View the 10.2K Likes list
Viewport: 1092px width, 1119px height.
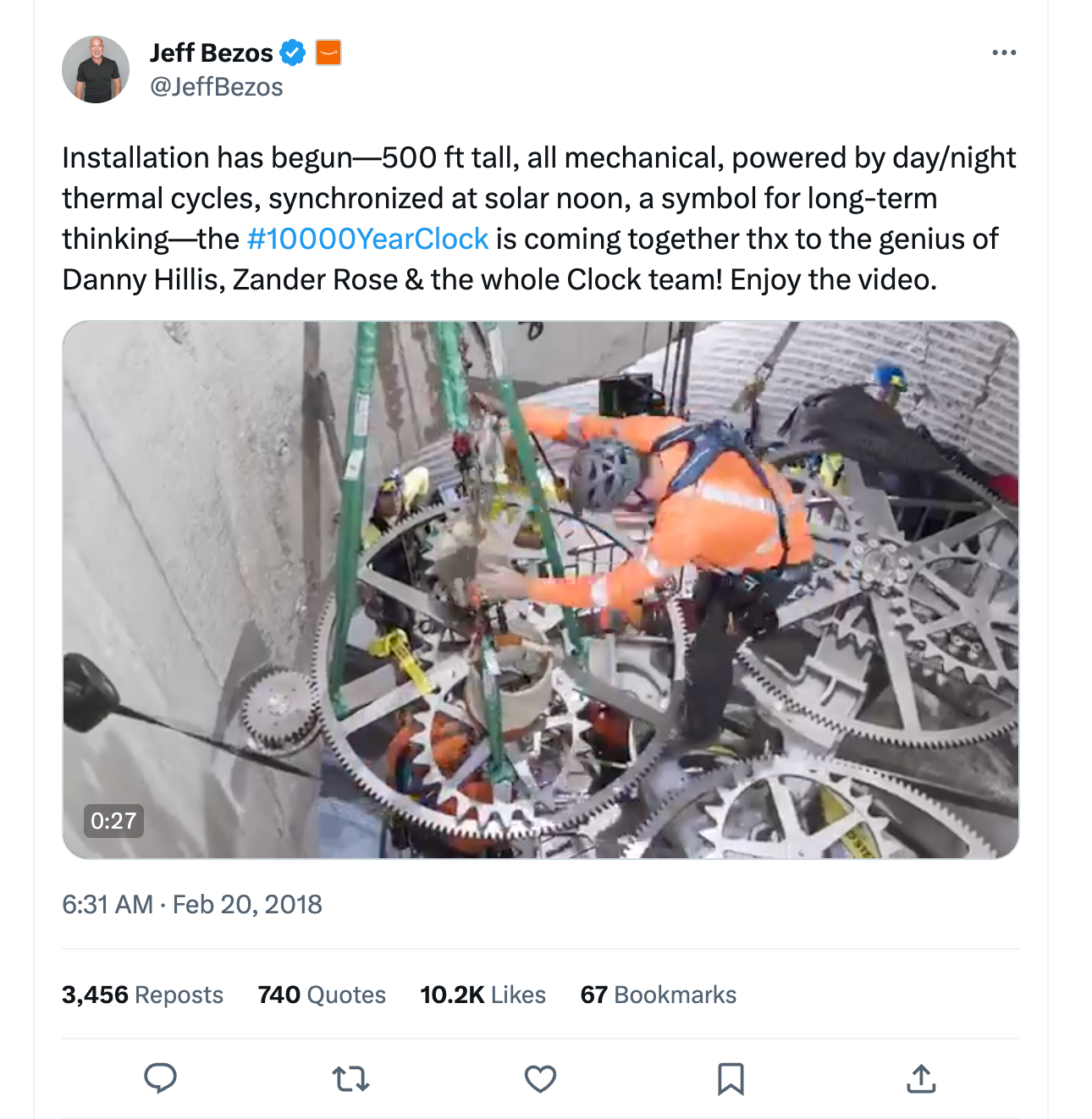pyautogui.click(x=483, y=995)
